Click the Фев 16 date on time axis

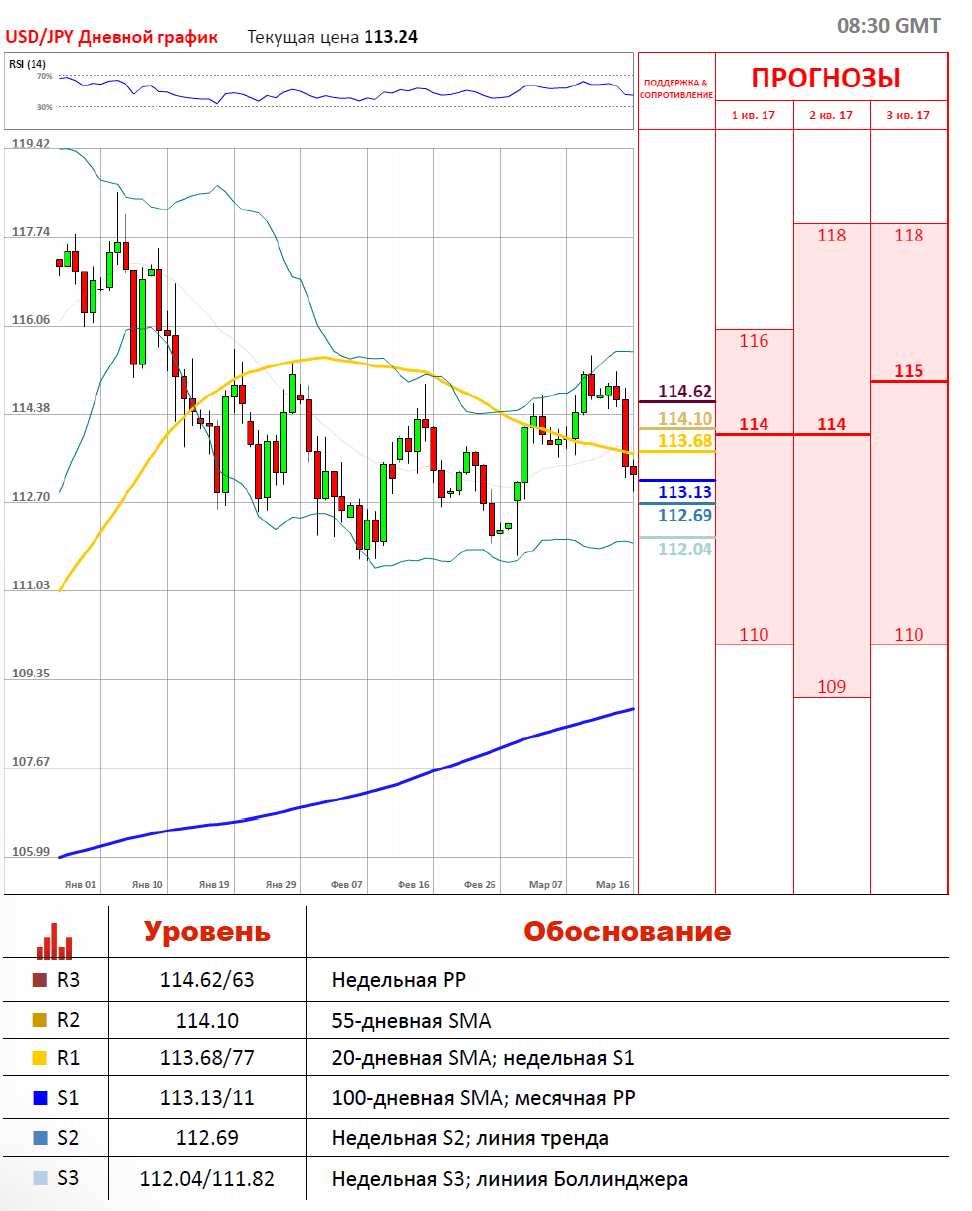point(413,885)
